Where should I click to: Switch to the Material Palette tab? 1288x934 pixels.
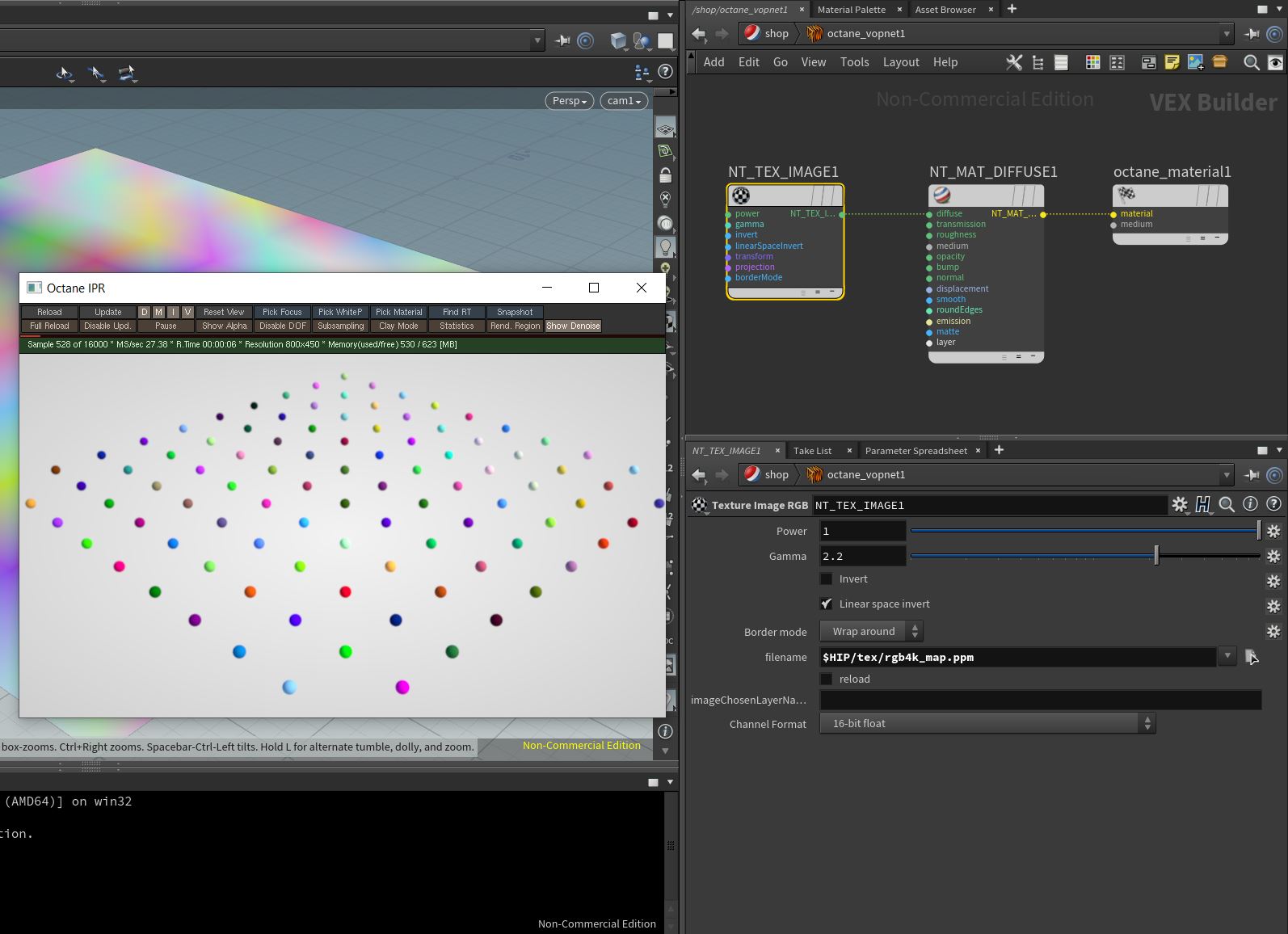pyautogui.click(x=851, y=10)
